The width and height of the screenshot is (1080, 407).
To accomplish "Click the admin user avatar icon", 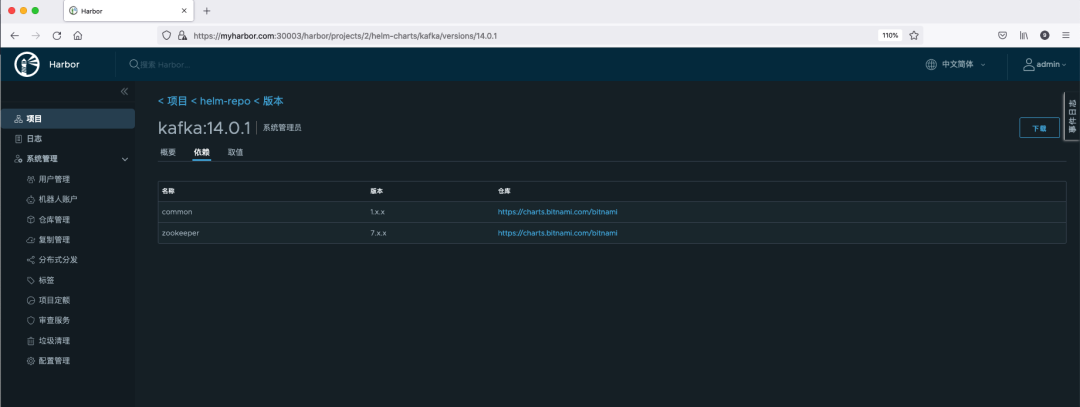I will tap(1028, 64).
